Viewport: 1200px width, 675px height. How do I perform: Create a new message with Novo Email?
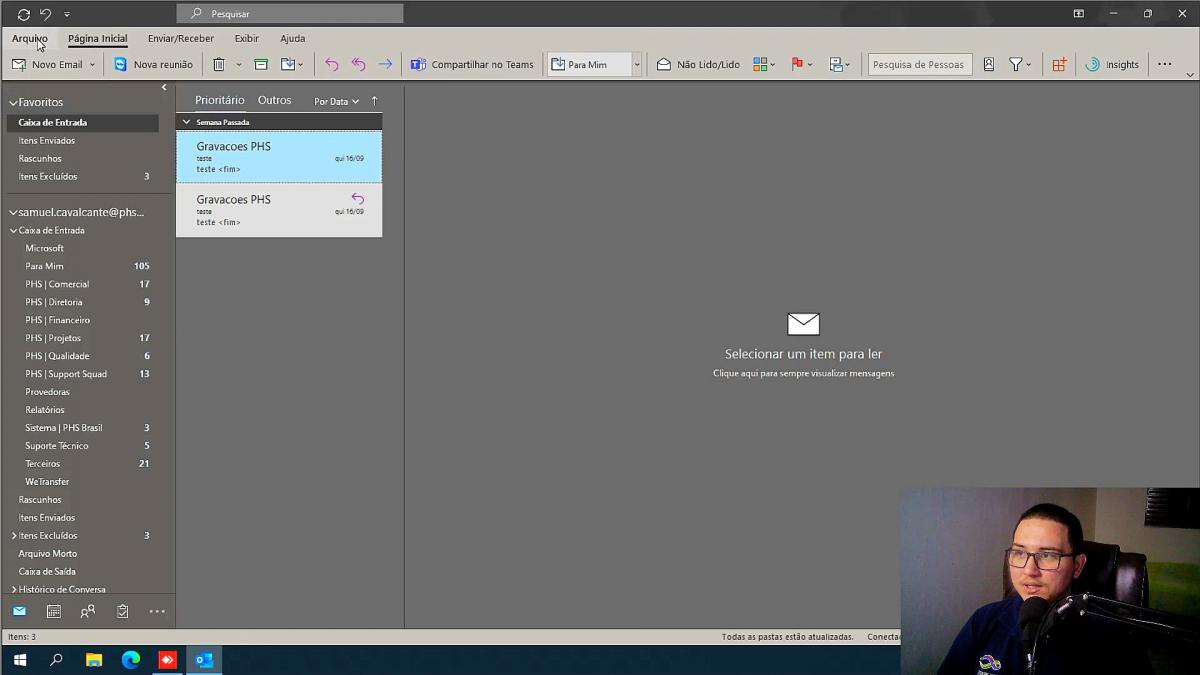(47, 64)
